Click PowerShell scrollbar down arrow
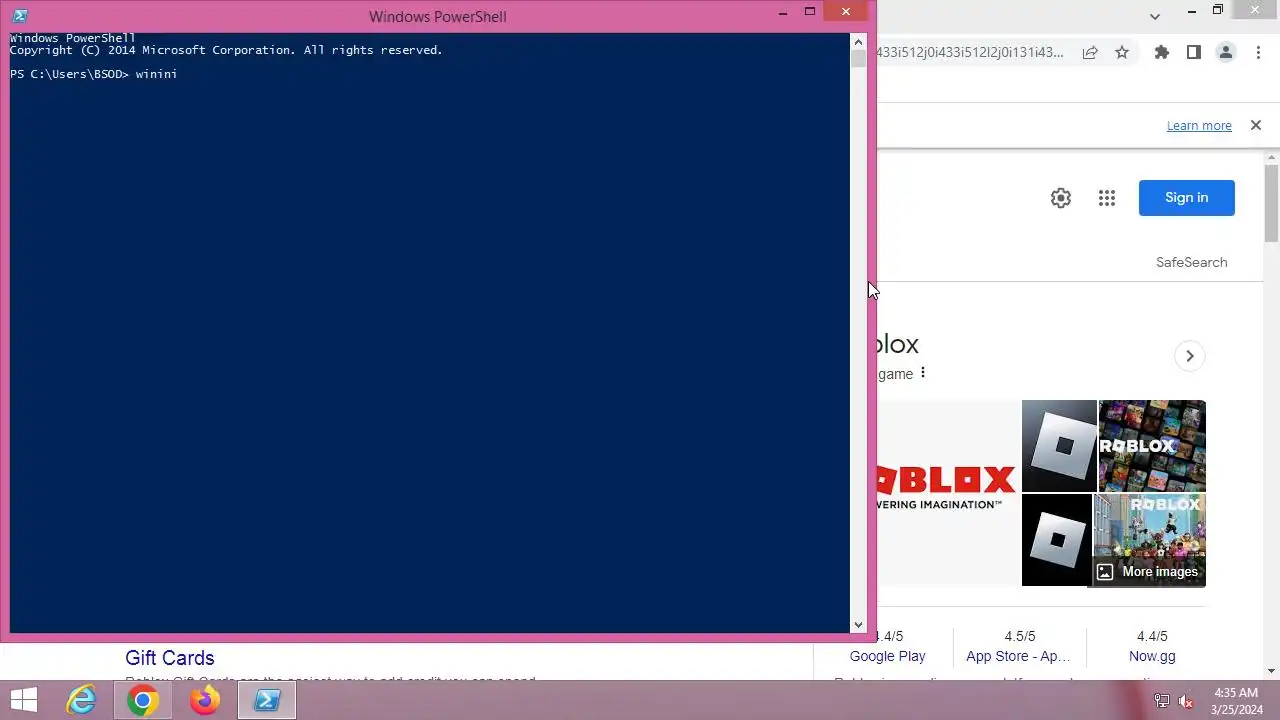This screenshot has width=1280, height=720. pyautogui.click(x=858, y=625)
